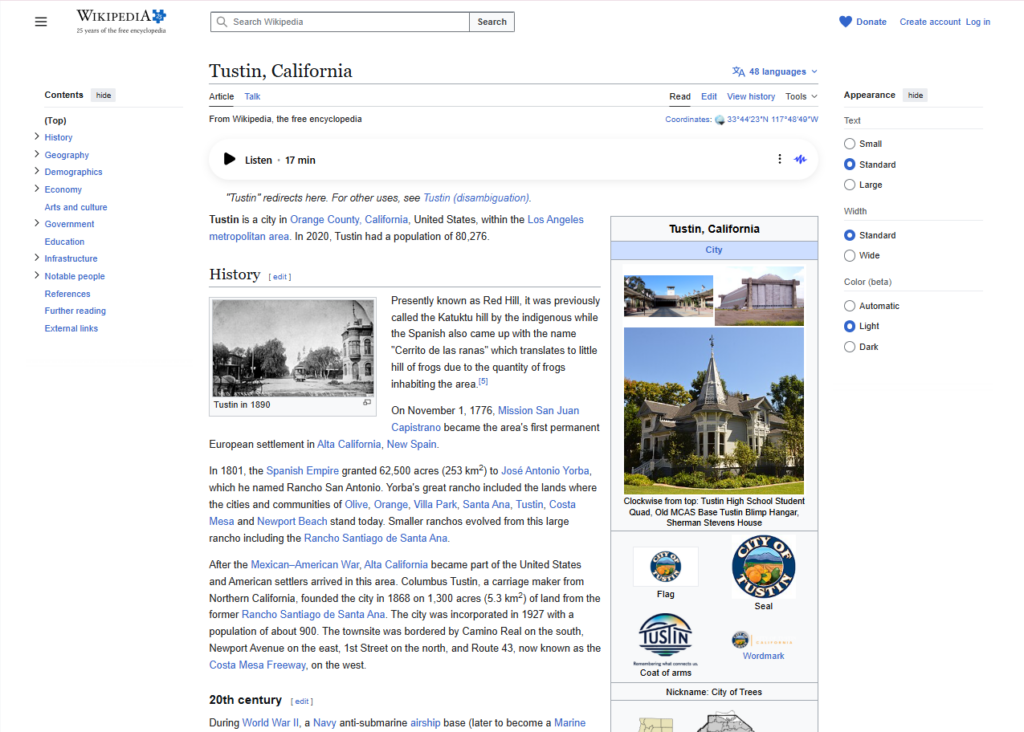Open the audio player three-dot menu
The image size is (1024, 732).
click(779, 159)
